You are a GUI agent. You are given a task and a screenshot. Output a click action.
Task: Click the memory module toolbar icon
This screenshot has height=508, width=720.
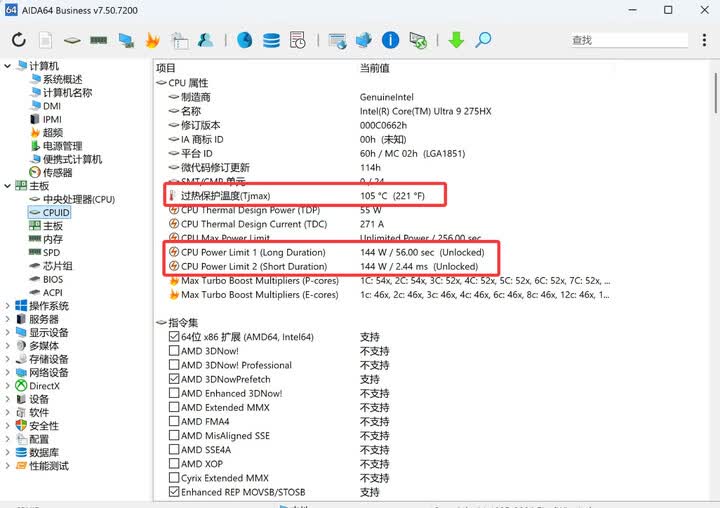(99, 40)
